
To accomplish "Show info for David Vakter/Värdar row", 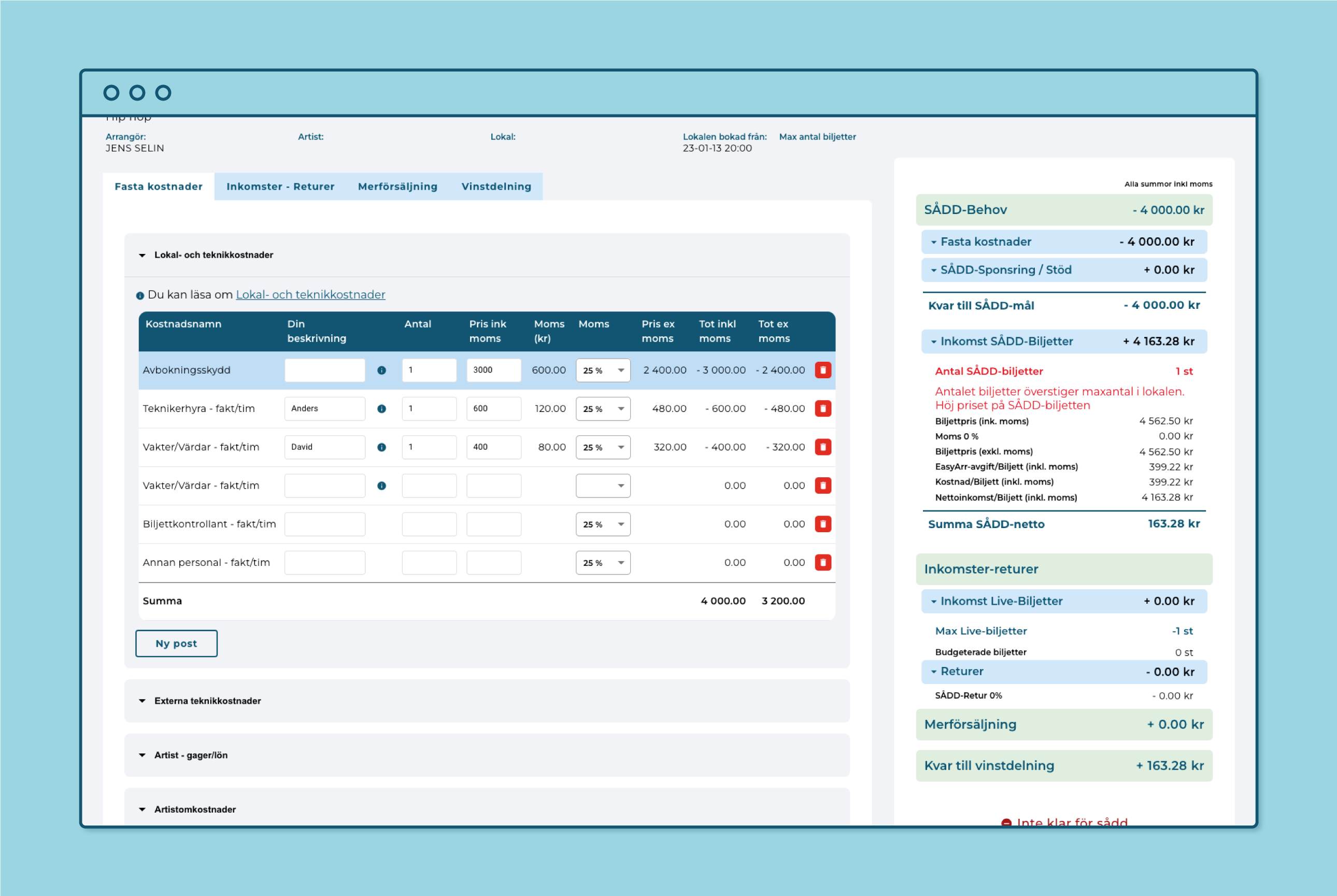I will pyautogui.click(x=382, y=447).
